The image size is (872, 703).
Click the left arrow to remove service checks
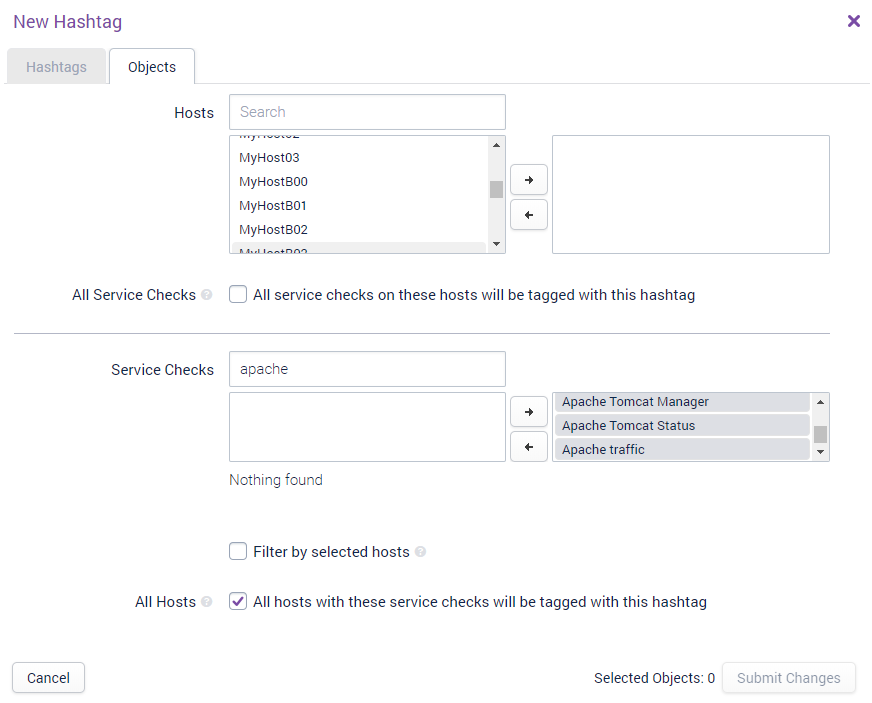tap(529, 446)
